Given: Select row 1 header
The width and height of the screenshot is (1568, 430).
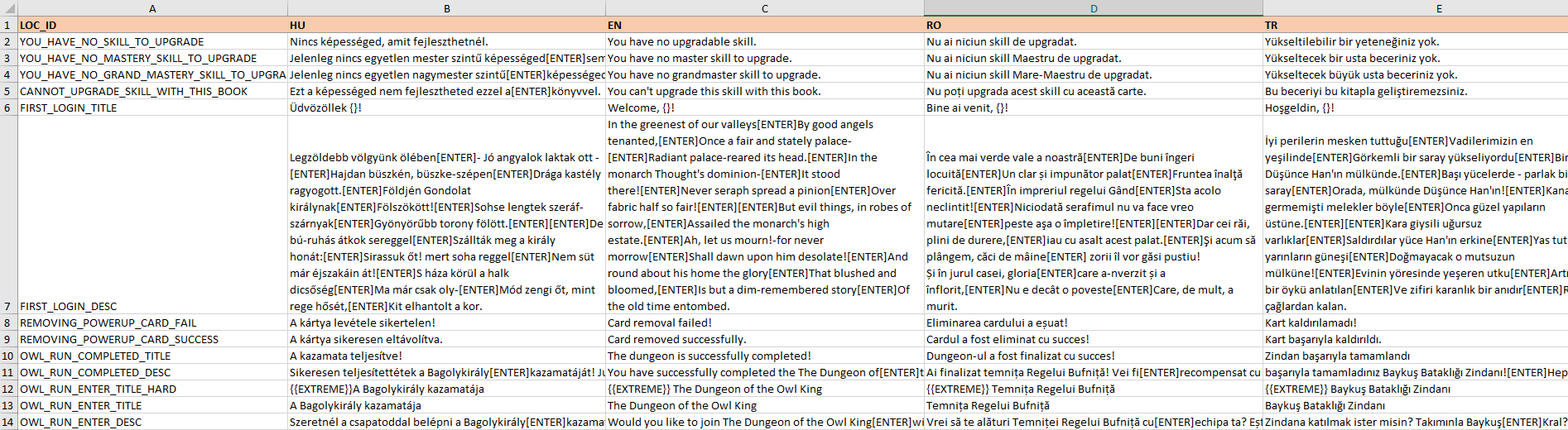Looking at the screenshot, I should (x=8, y=25).
